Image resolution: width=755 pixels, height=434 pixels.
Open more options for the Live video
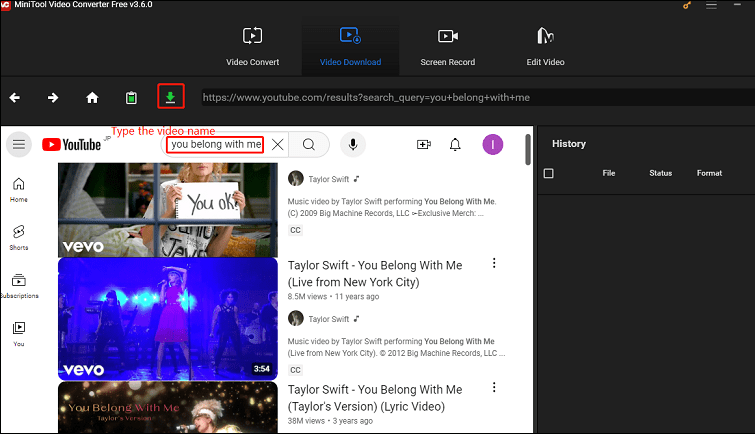494,263
